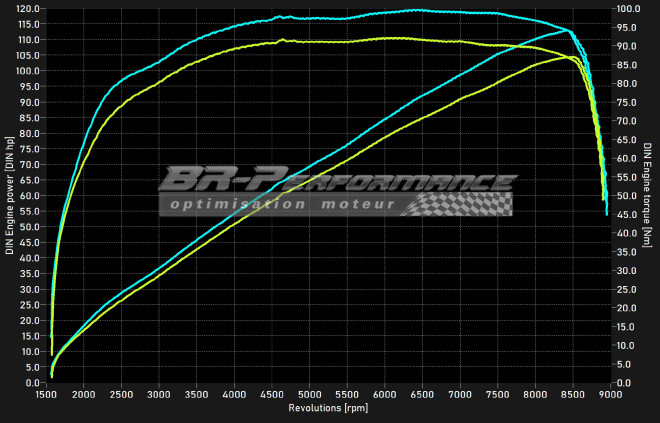
Task: Click the 60.0 label on the power axis
Action: (x=31, y=196)
